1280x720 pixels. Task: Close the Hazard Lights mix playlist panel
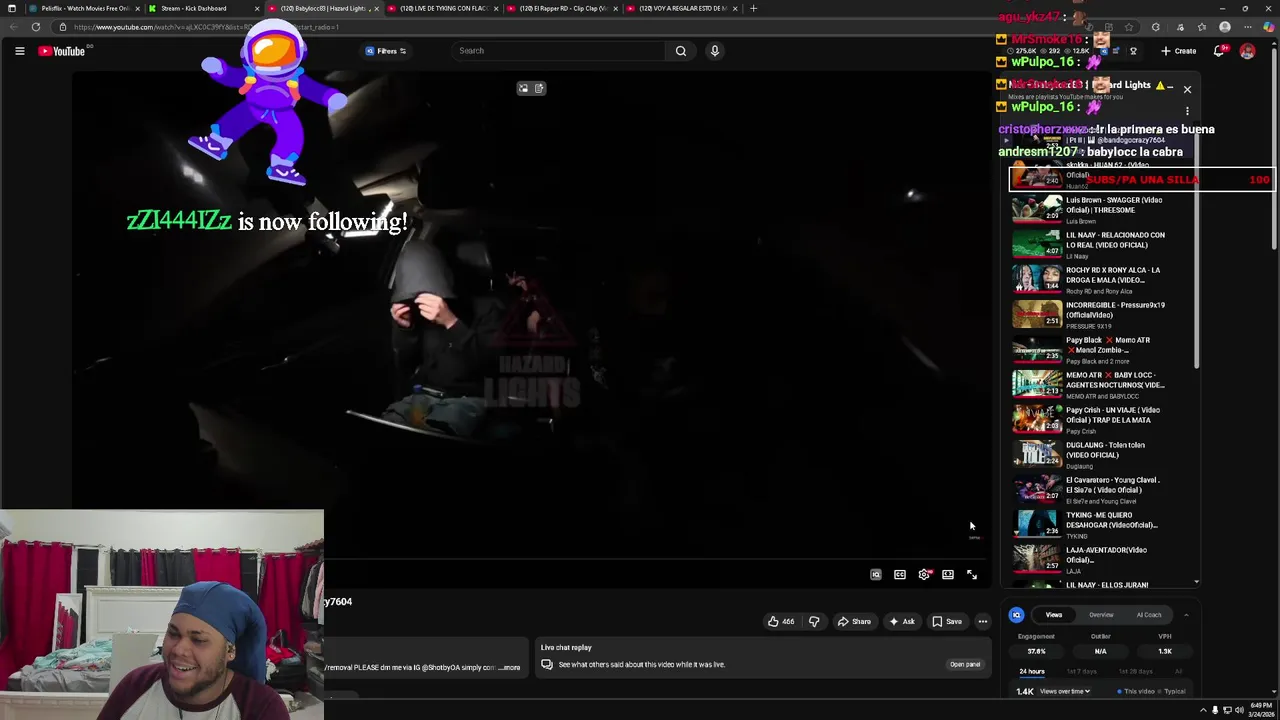(x=1187, y=89)
